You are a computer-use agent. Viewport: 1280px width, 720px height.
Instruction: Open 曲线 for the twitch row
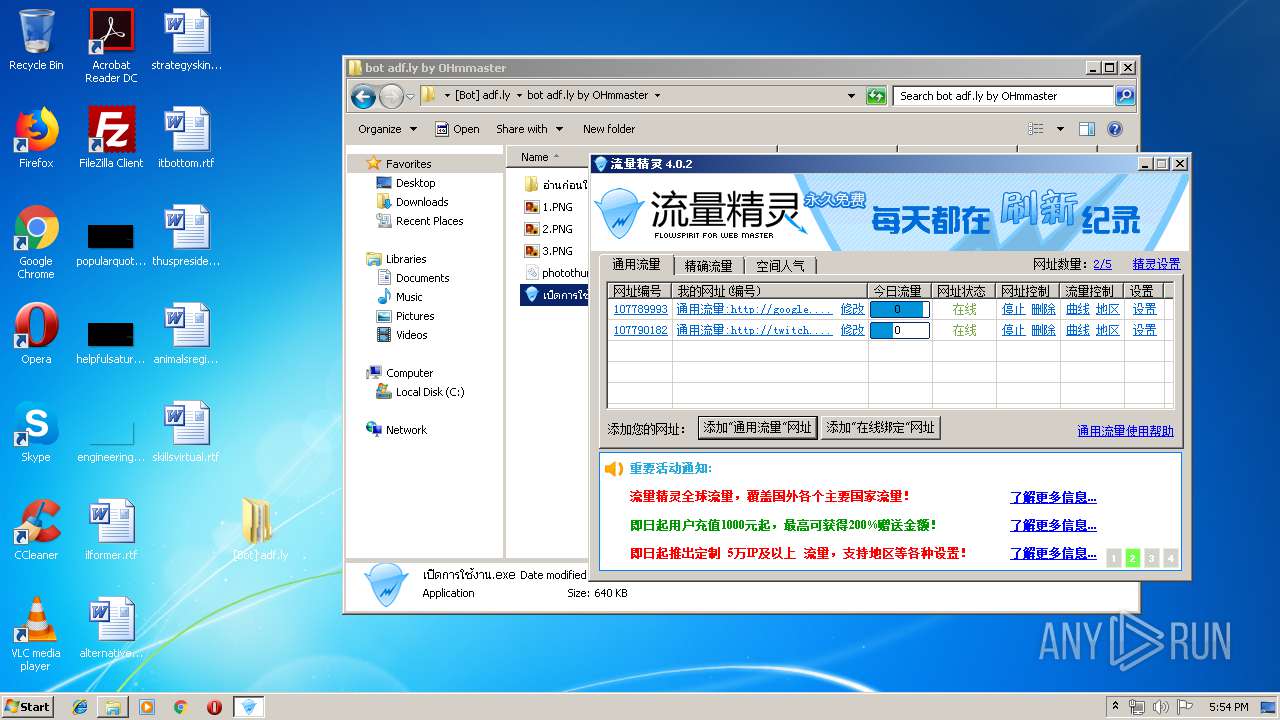(1077, 330)
